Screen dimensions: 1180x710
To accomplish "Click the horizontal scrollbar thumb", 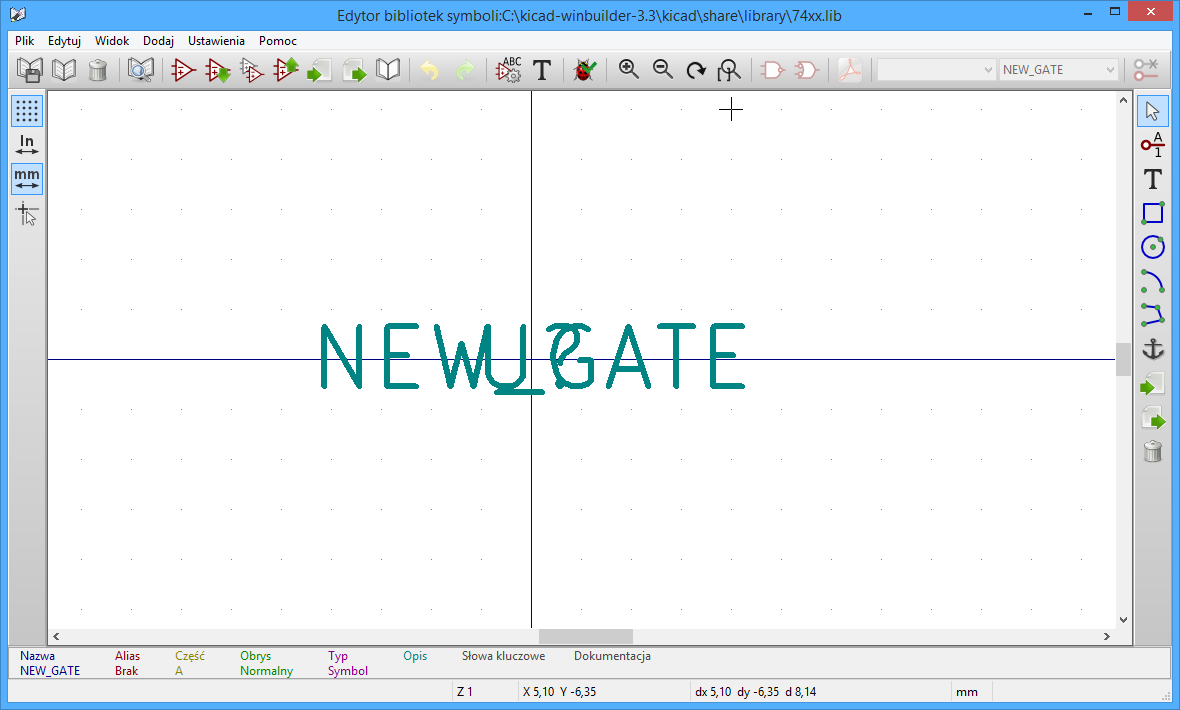I will pyautogui.click(x=585, y=636).
